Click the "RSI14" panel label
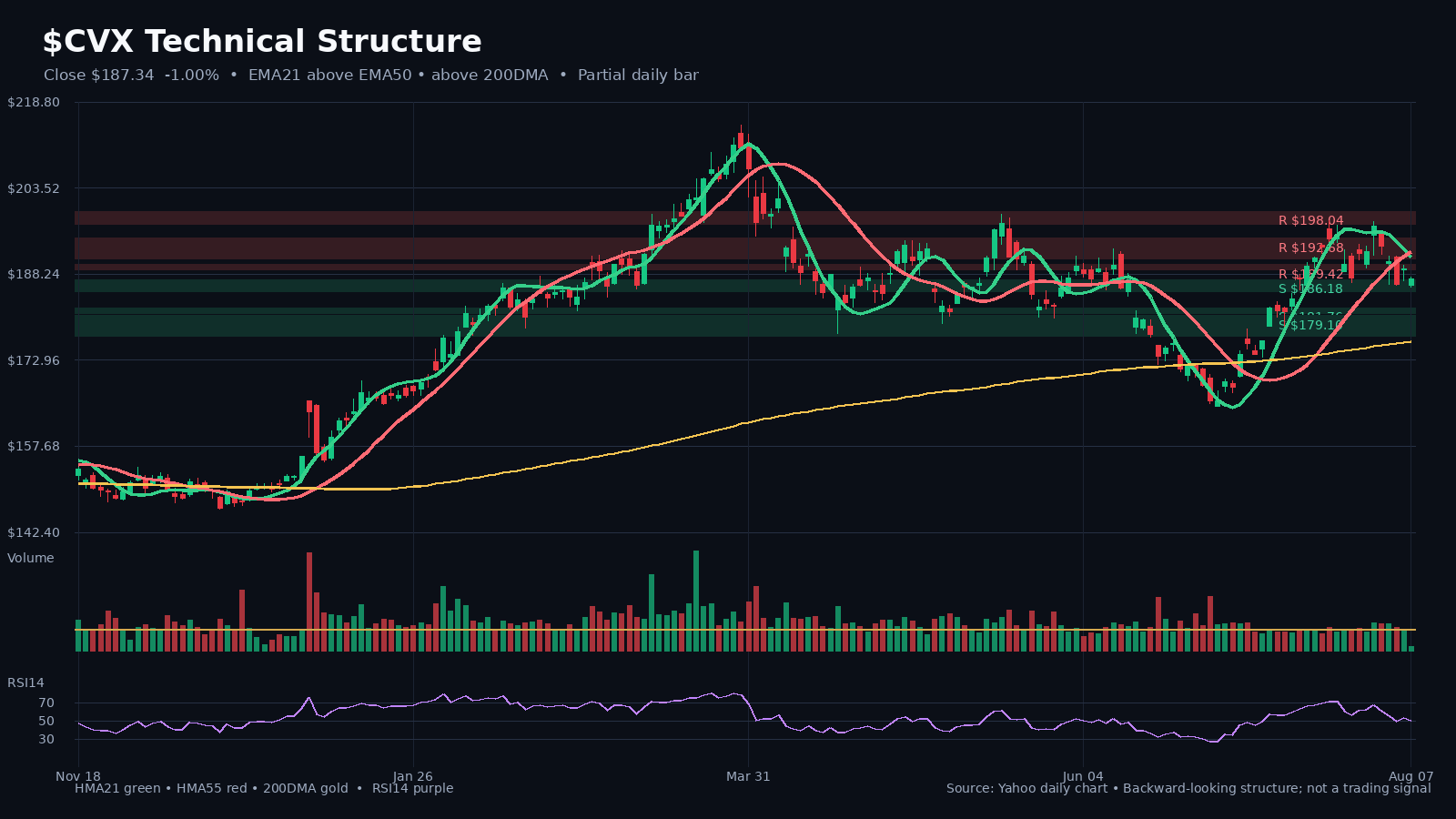This screenshot has width=1456, height=819. [25, 682]
